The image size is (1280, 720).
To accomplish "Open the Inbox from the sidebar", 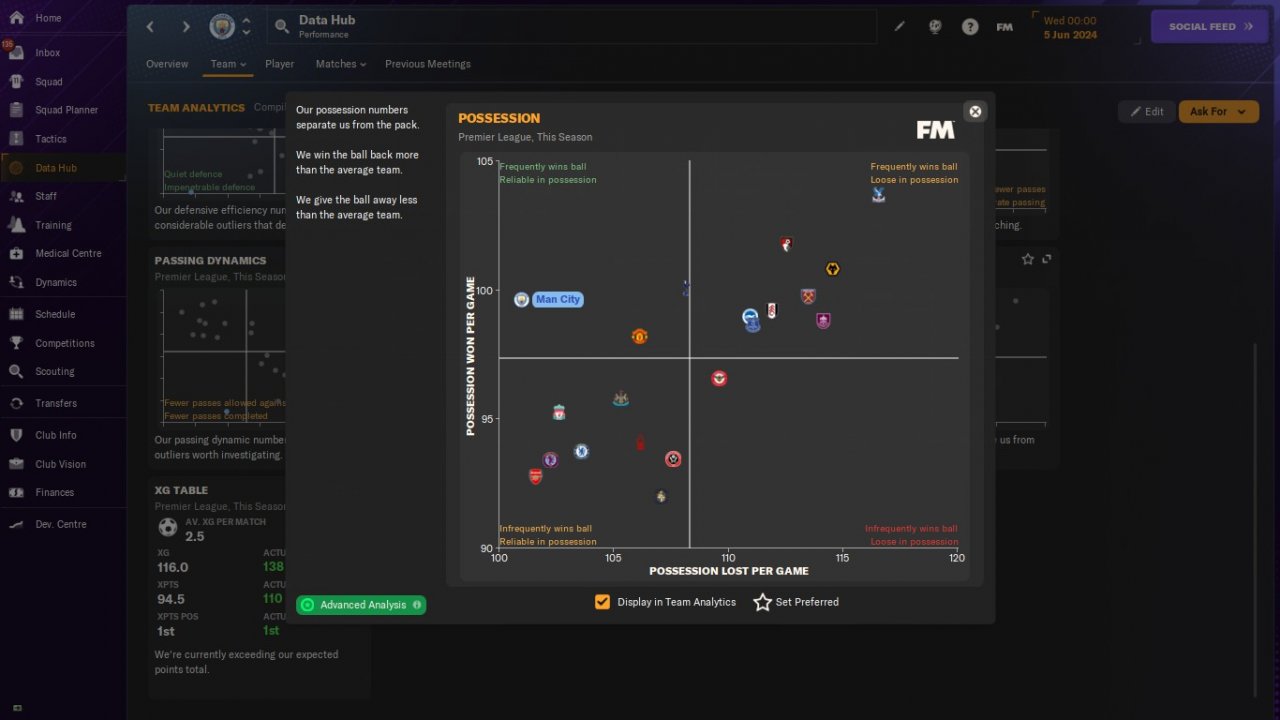I will pyautogui.click(x=48, y=53).
